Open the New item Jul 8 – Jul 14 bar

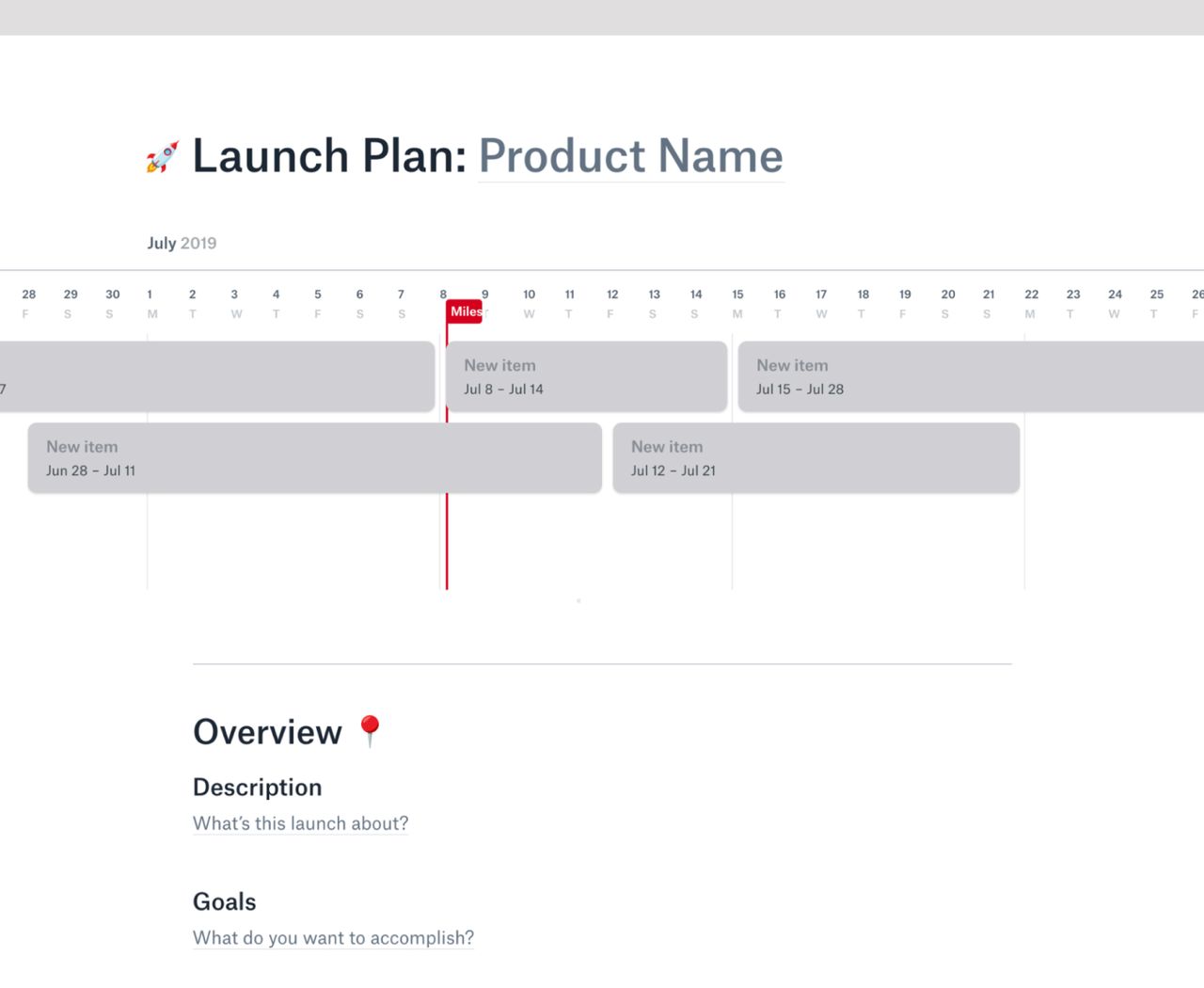pos(586,376)
